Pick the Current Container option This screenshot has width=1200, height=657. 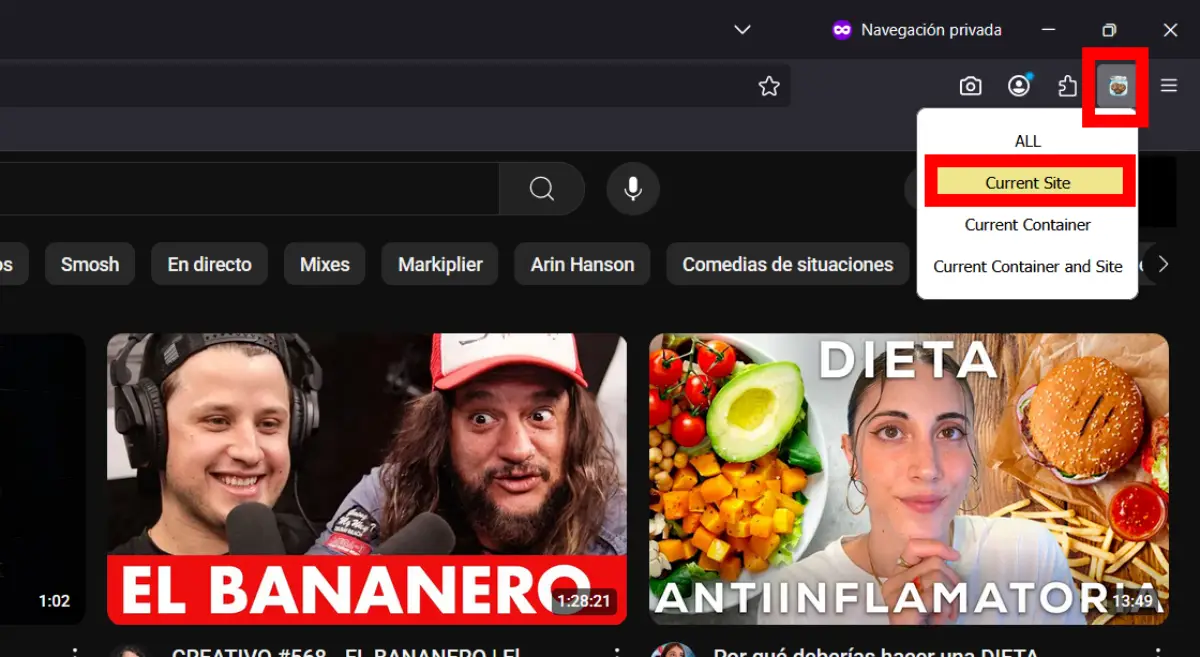click(x=1027, y=225)
